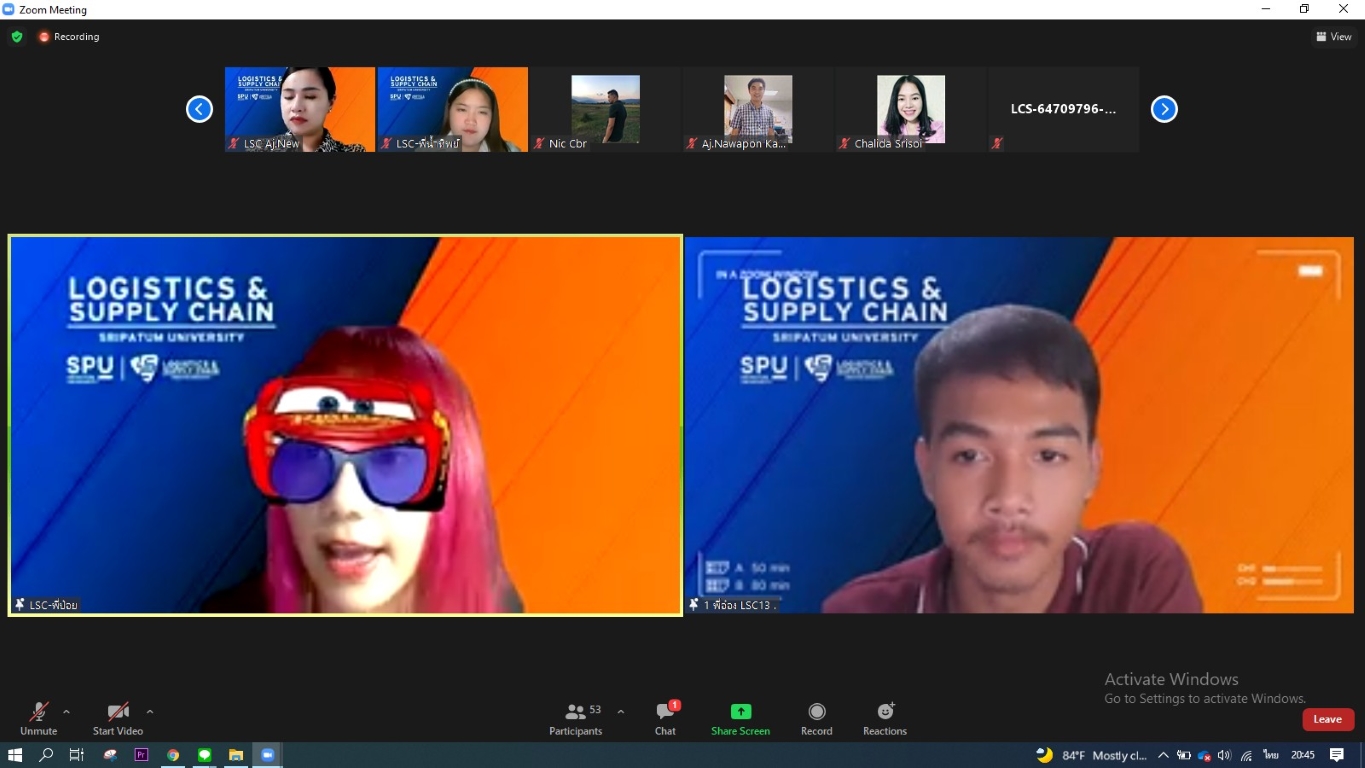Image resolution: width=1365 pixels, height=768 pixels.
Task: Click Share Screen
Action: coord(740,718)
